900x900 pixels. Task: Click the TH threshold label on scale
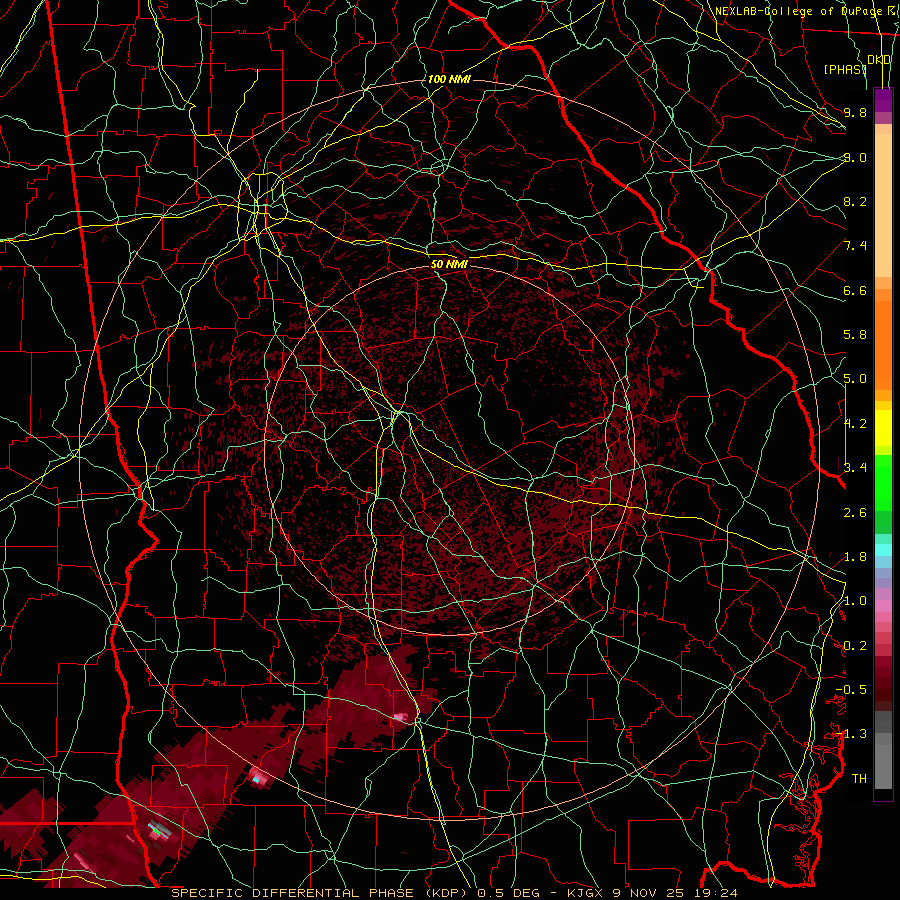point(859,779)
